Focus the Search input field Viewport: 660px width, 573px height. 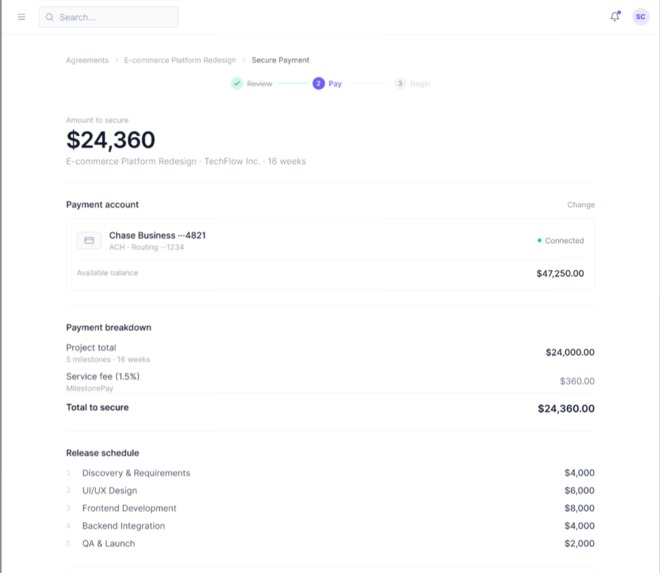[109, 17]
